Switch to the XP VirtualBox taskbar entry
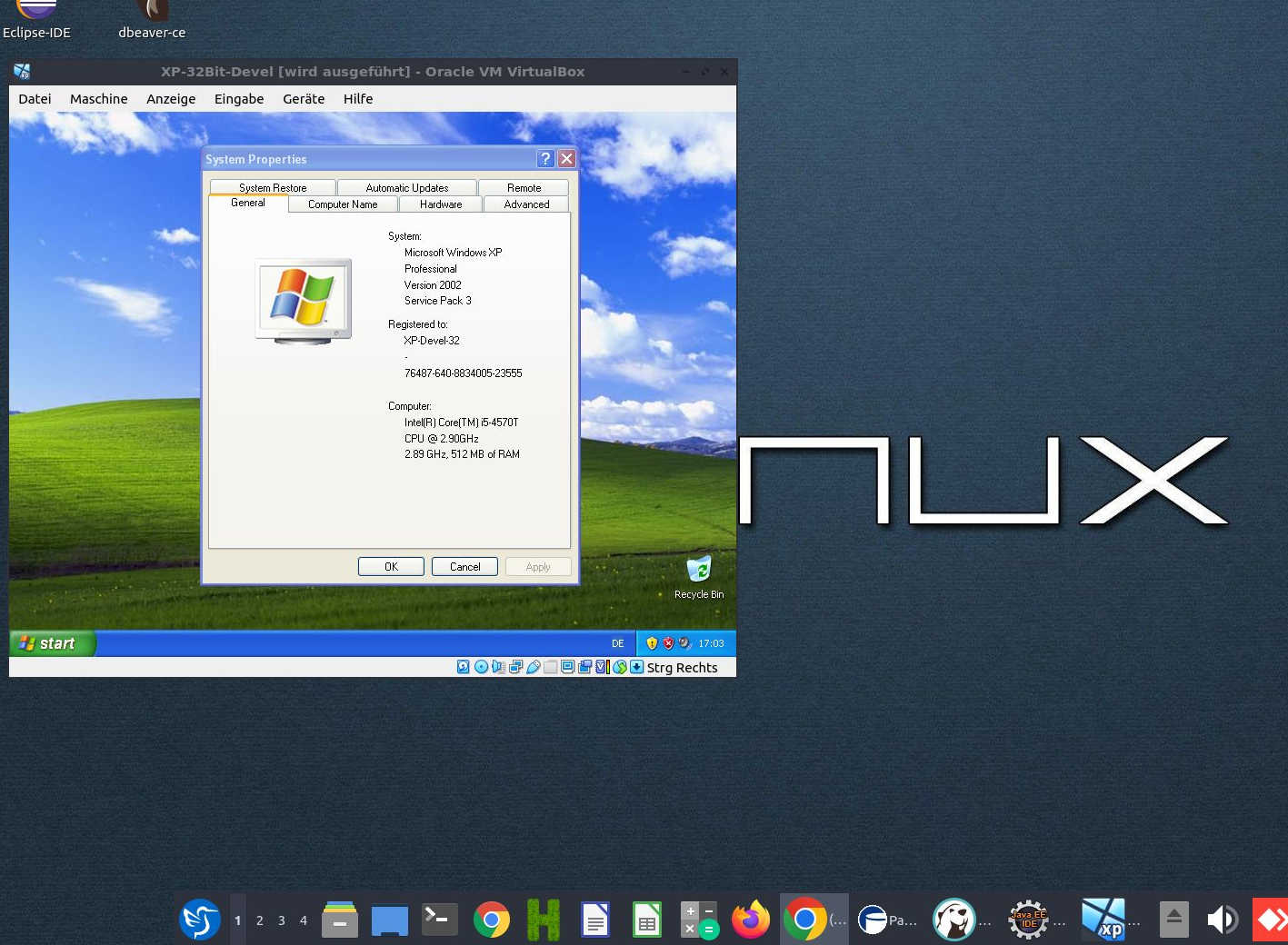Viewport: 1288px width, 945px height. [x=1113, y=920]
